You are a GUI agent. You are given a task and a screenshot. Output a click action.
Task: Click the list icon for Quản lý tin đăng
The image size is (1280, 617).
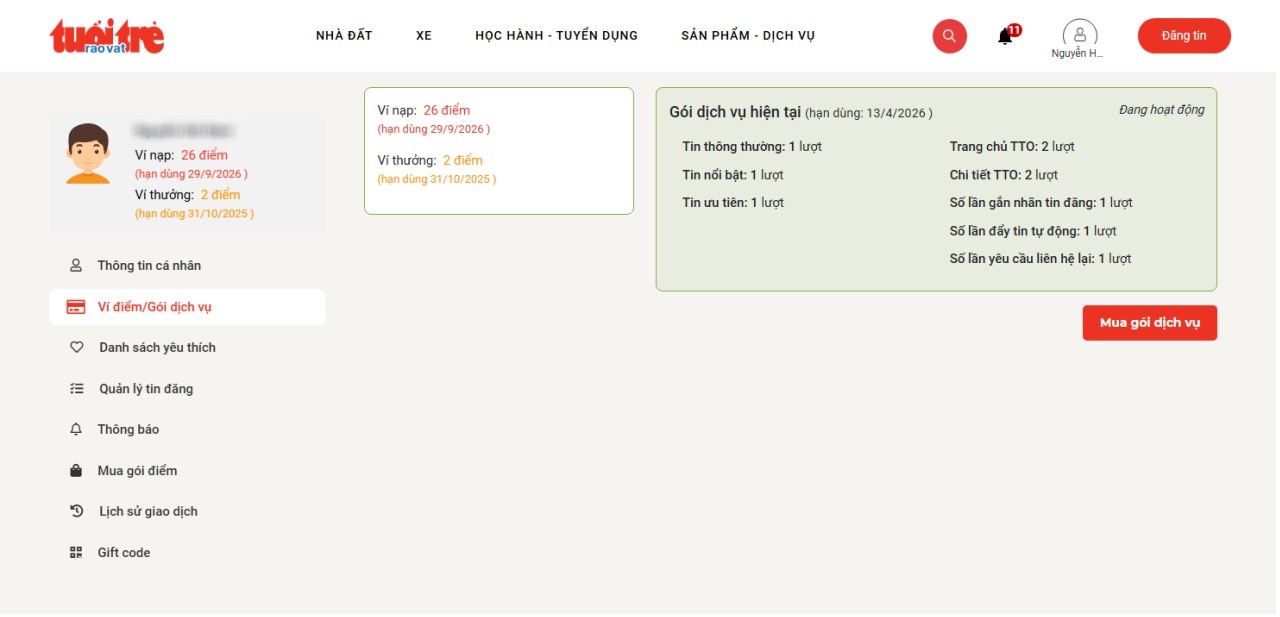click(x=76, y=389)
